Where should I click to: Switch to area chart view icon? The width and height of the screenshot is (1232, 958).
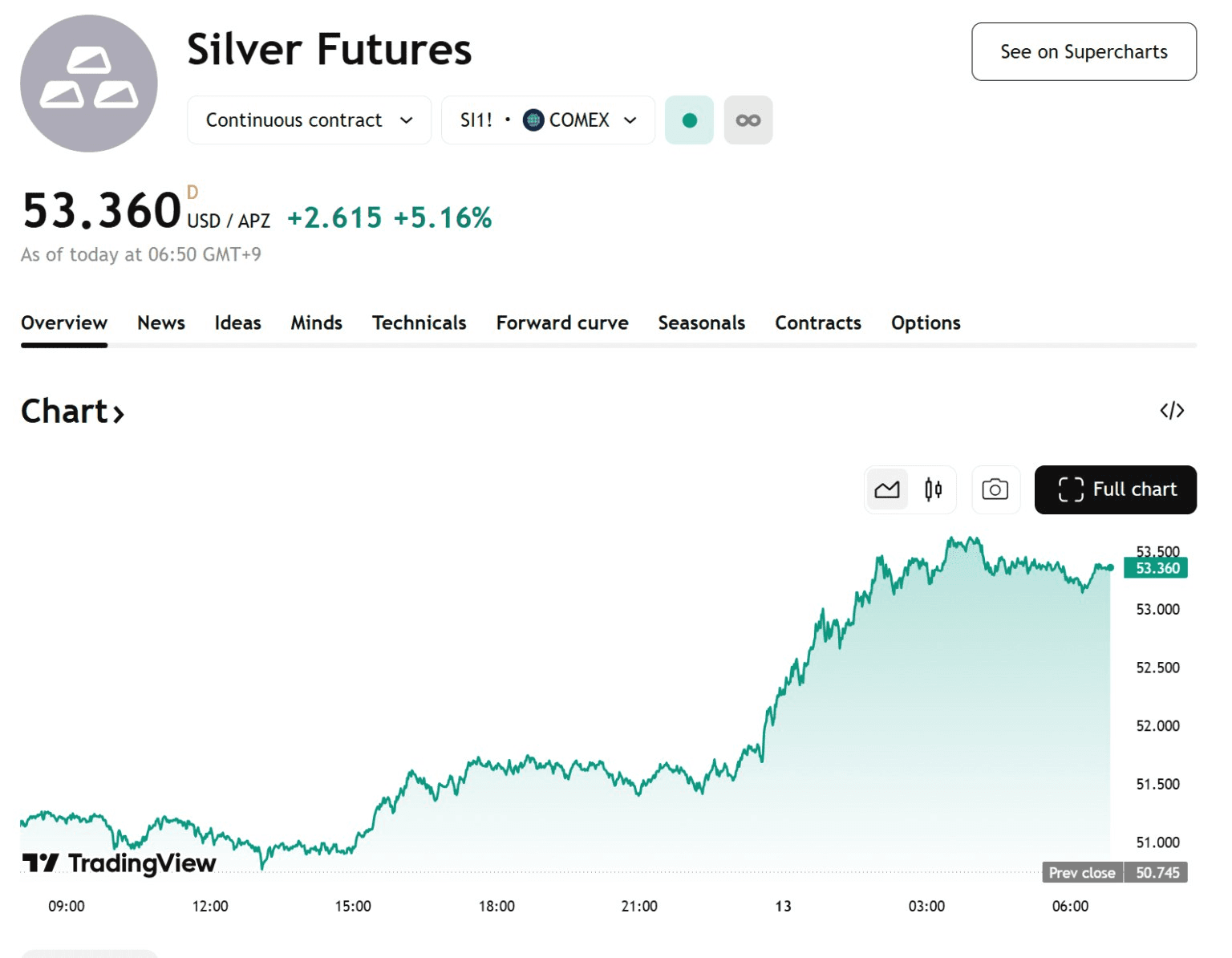(x=887, y=489)
